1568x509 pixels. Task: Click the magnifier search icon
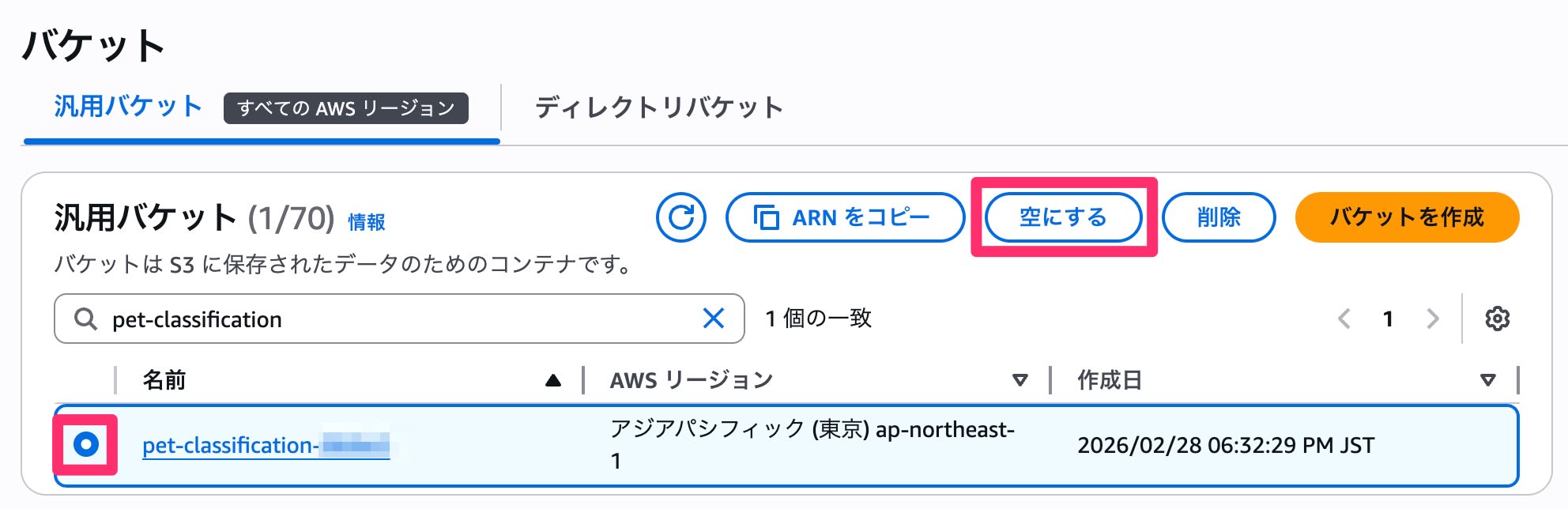pyautogui.click(x=85, y=319)
